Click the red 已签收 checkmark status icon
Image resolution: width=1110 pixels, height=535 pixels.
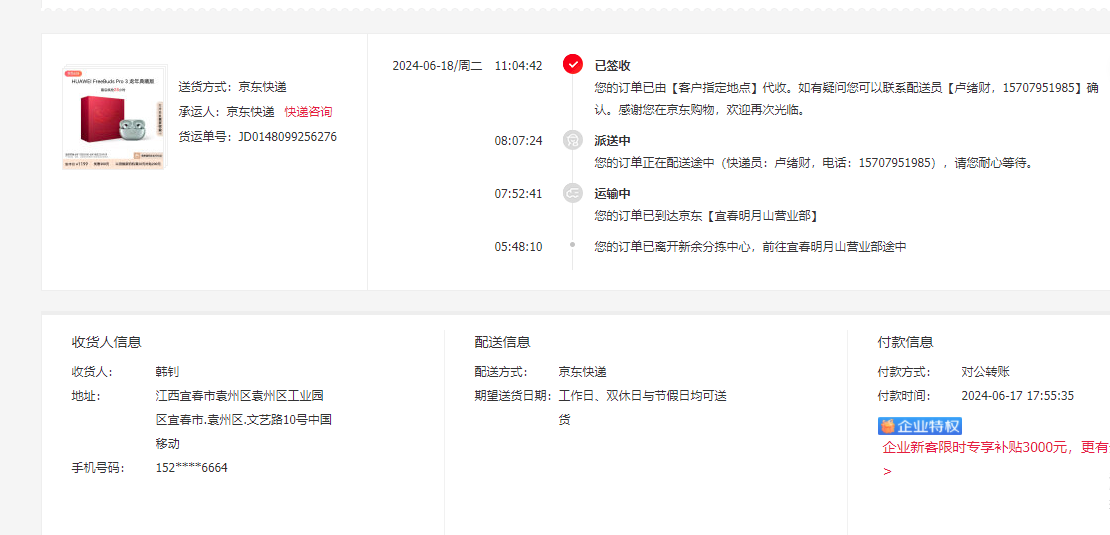pos(573,65)
